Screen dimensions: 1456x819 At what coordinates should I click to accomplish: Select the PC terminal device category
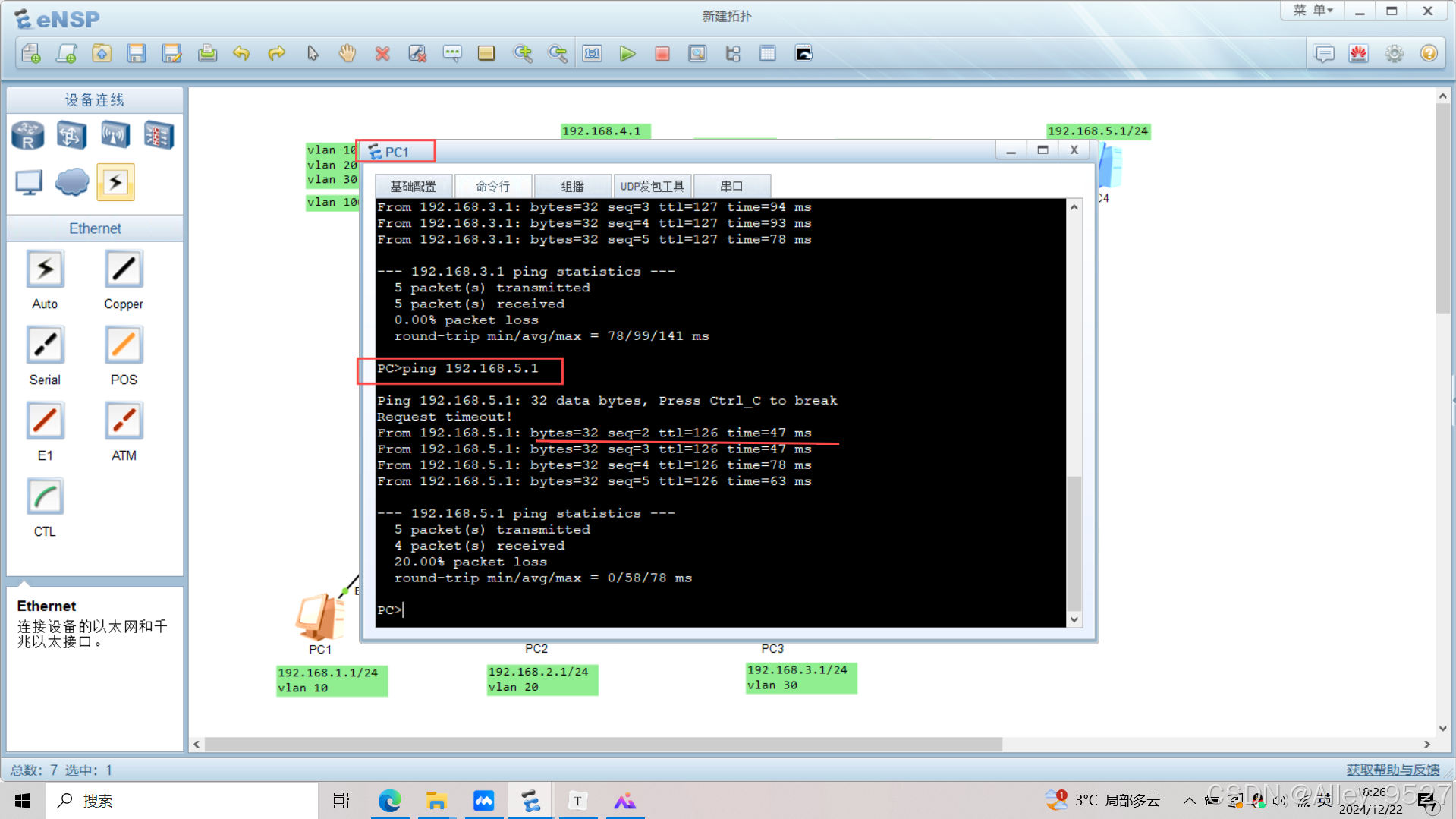(x=29, y=182)
